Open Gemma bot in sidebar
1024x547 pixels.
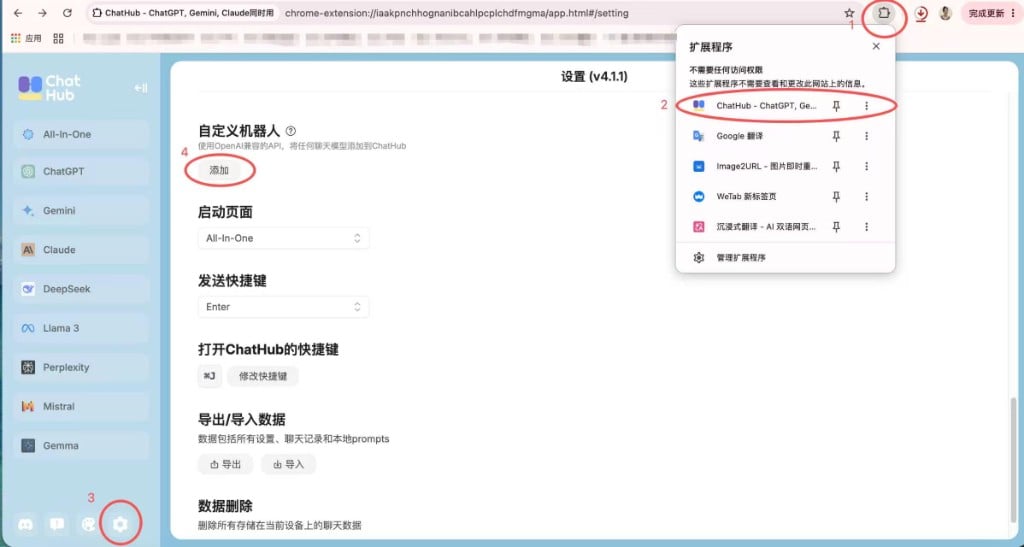point(81,446)
